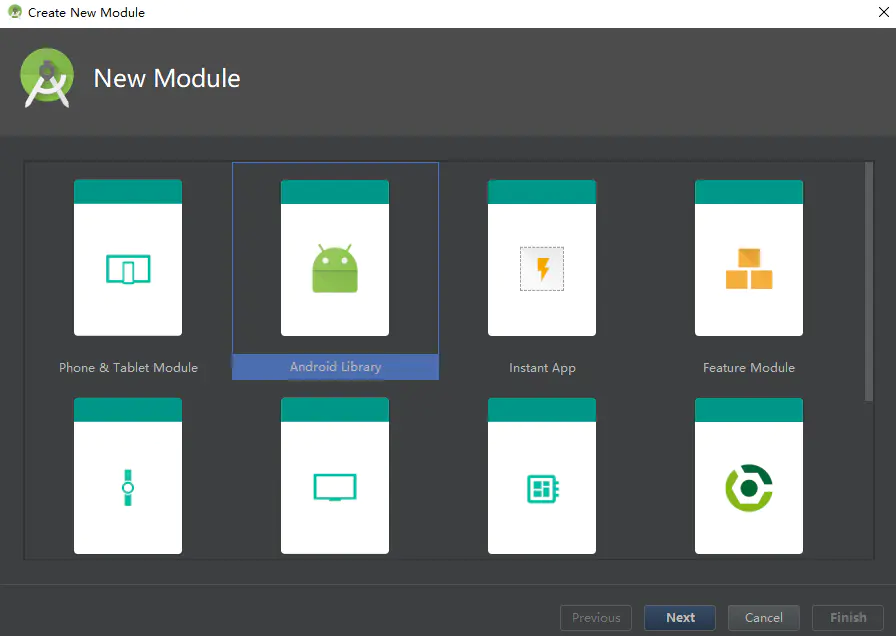Click the Feature Module label
896x636 pixels.
(x=749, y=367)
